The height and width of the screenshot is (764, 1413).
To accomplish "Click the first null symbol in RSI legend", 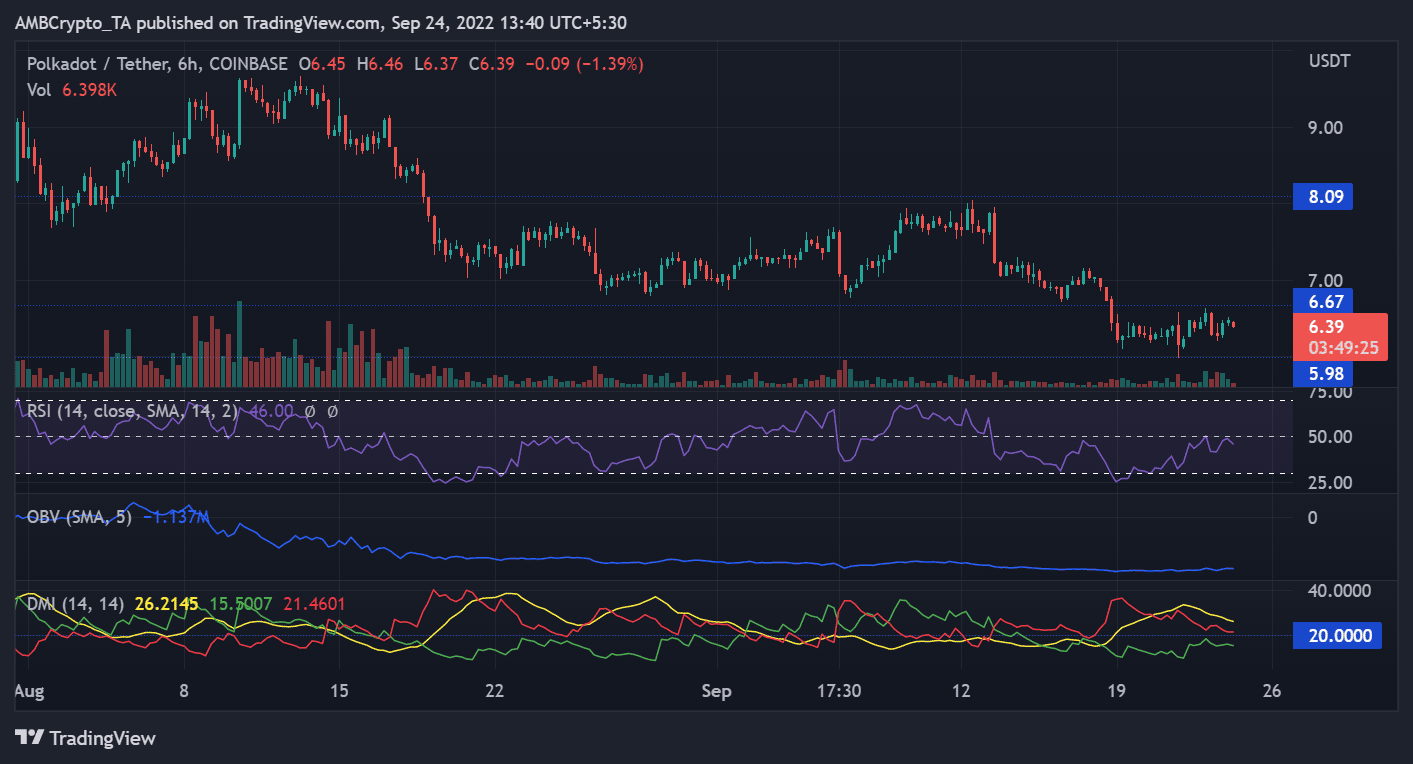I will [x=311, y=411].
